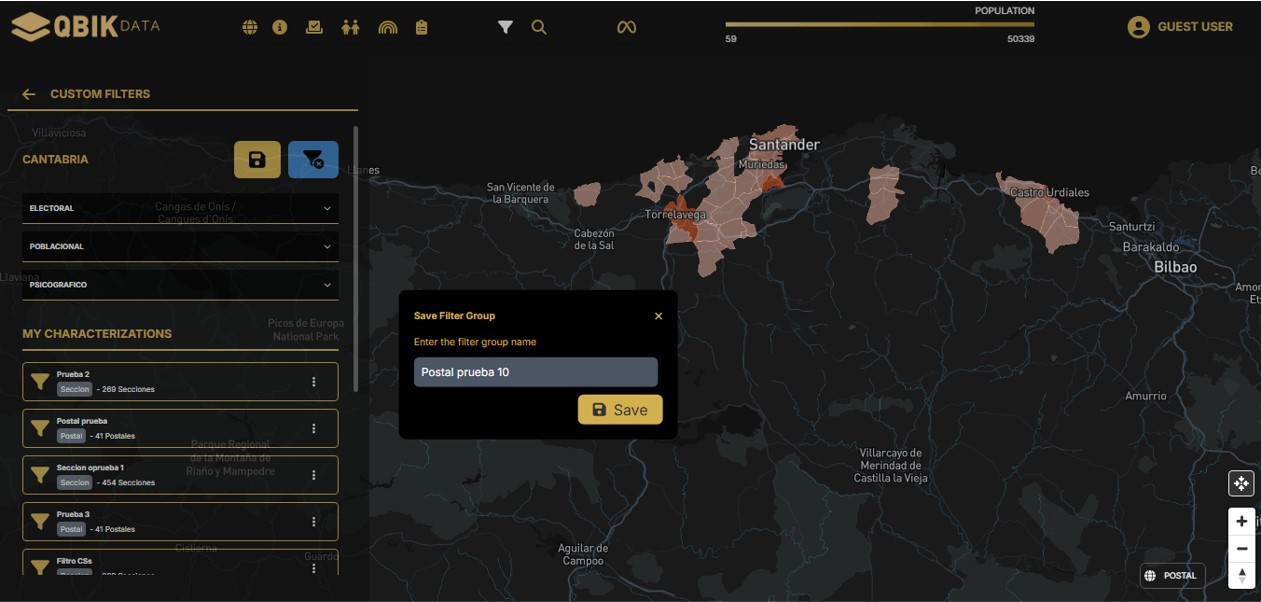Image resolution: width=1261 pixels, height=602 pixels.
Task: Click the Meta infinity icon
Action: [x=626, y=28]
